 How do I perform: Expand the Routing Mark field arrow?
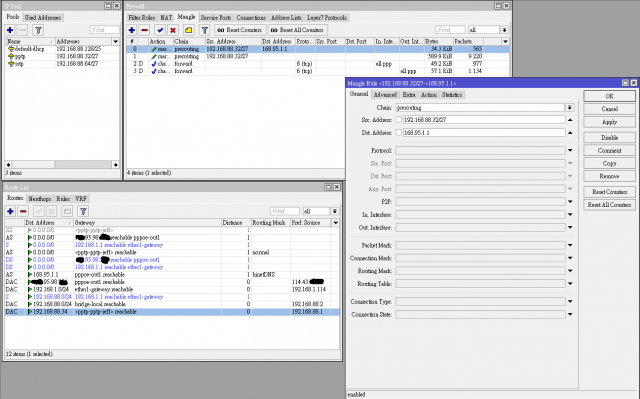pyautogui.click(x=570, y=271)
